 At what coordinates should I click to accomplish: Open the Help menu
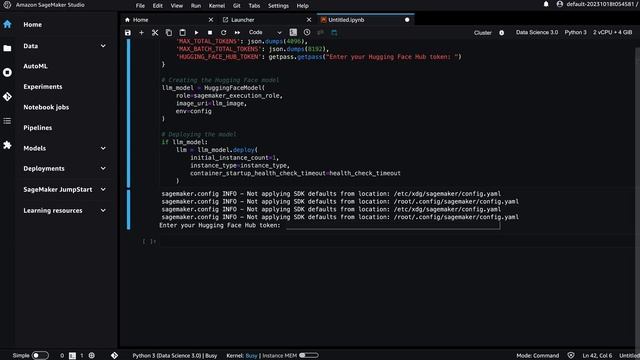(x=302, y=6)
